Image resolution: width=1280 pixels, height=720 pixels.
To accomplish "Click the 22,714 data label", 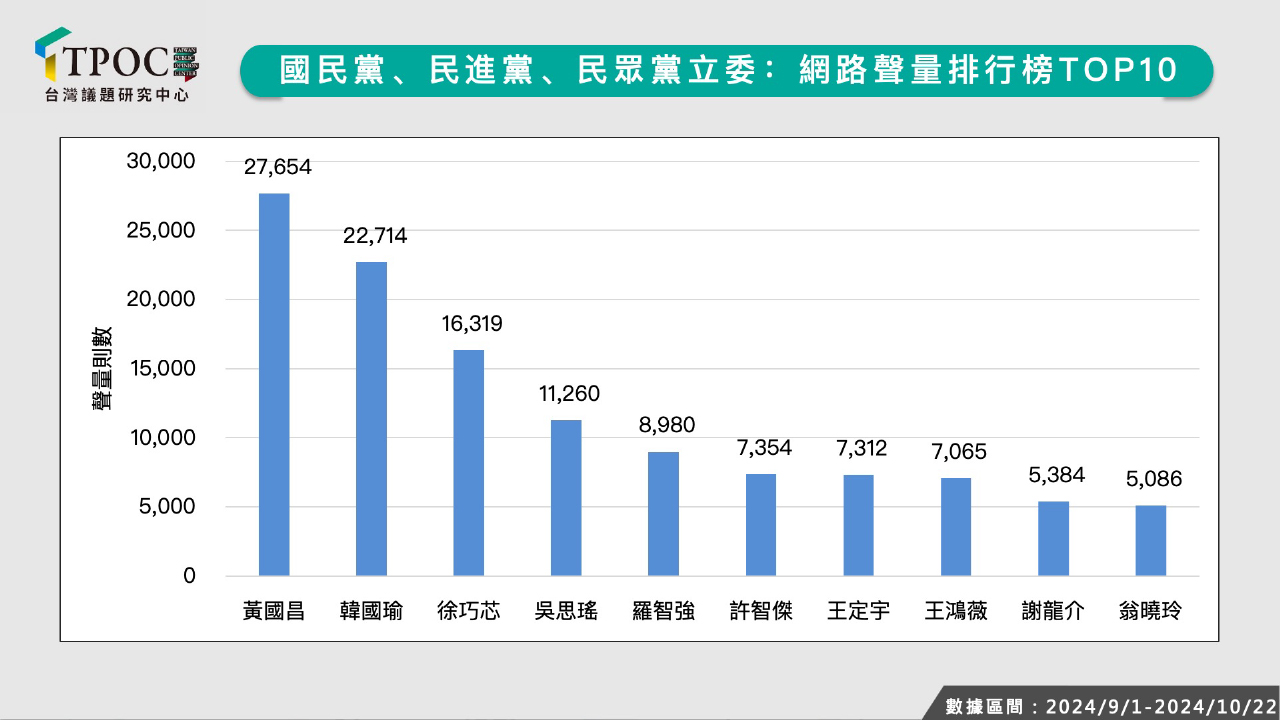I will point(374,236).
